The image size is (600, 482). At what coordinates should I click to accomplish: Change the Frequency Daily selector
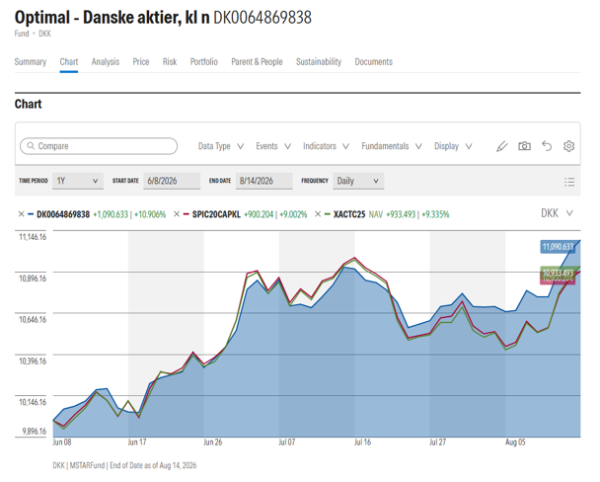coord(358,181)
